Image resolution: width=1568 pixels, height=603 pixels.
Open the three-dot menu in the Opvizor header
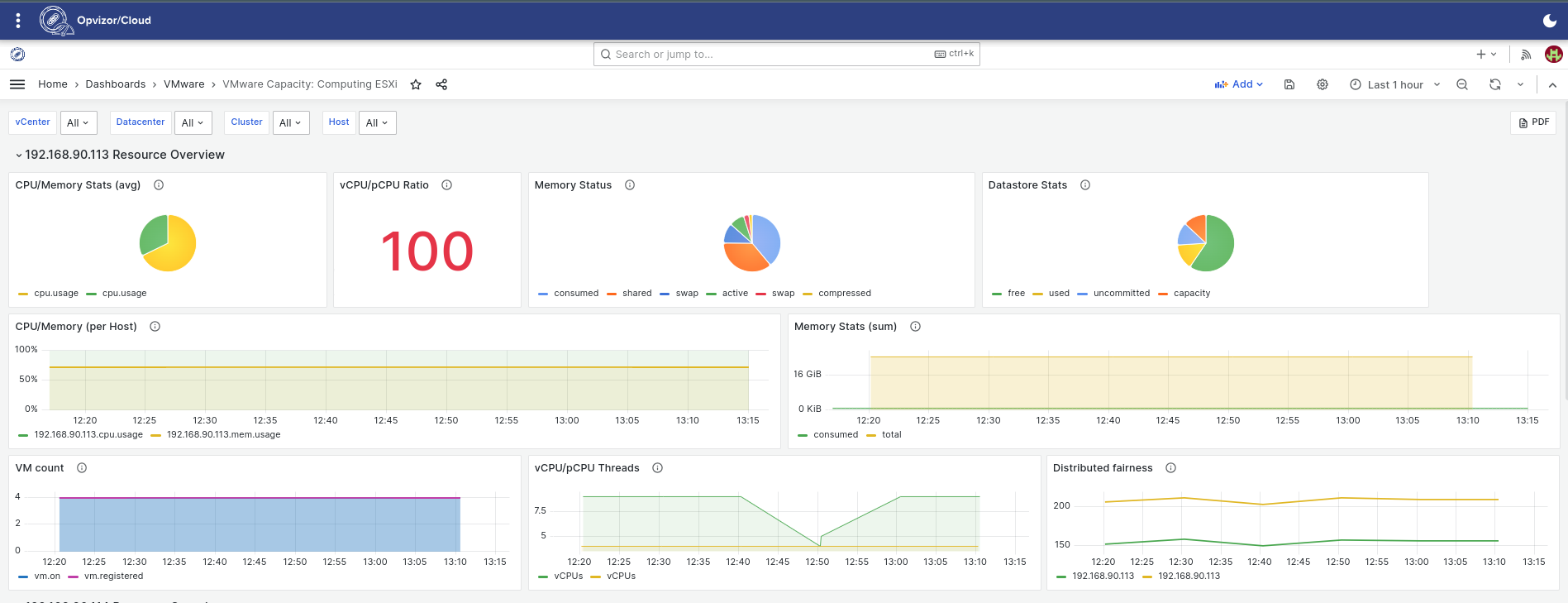(x=18, y=20)
